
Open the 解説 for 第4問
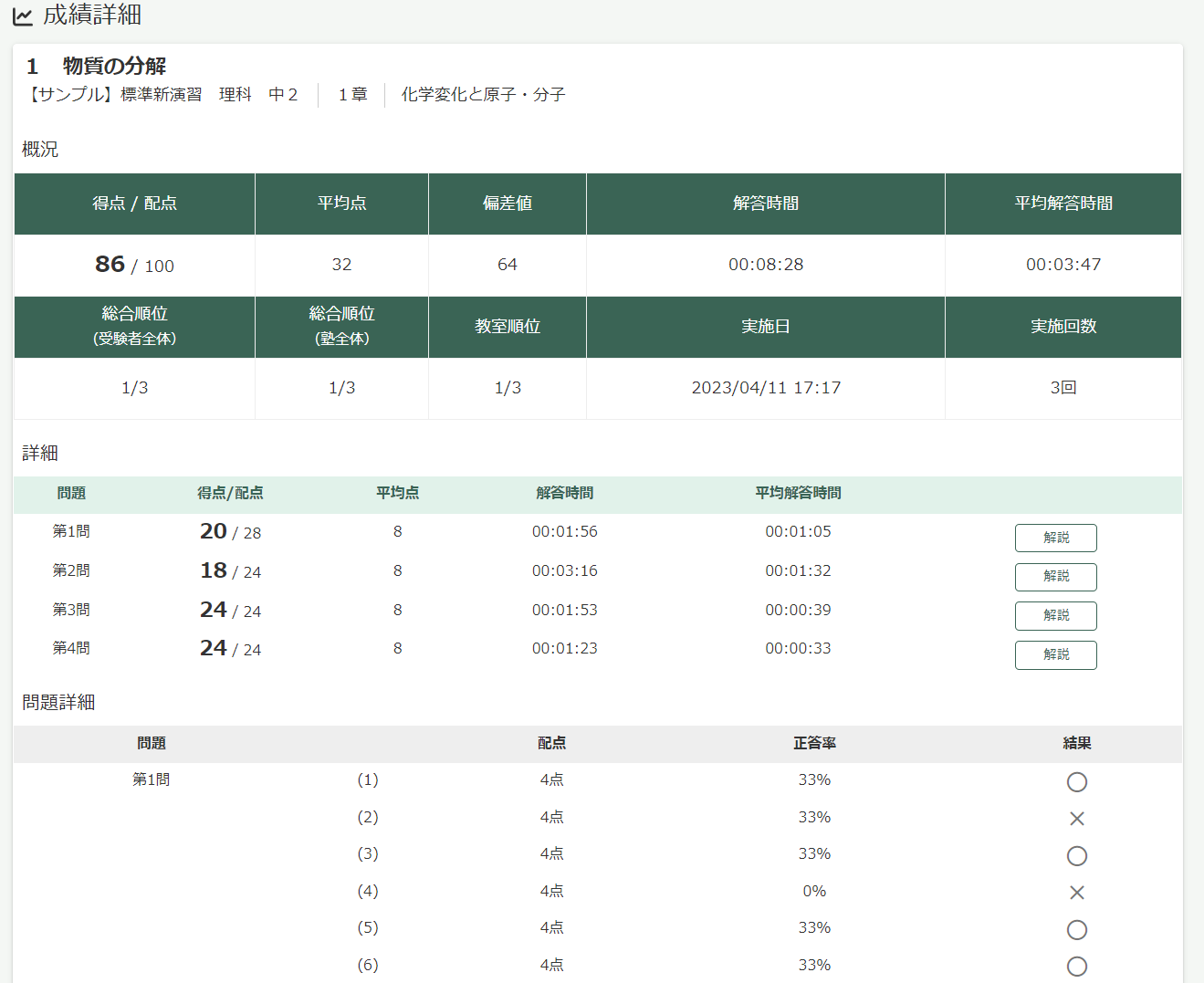click(1055, 654)
